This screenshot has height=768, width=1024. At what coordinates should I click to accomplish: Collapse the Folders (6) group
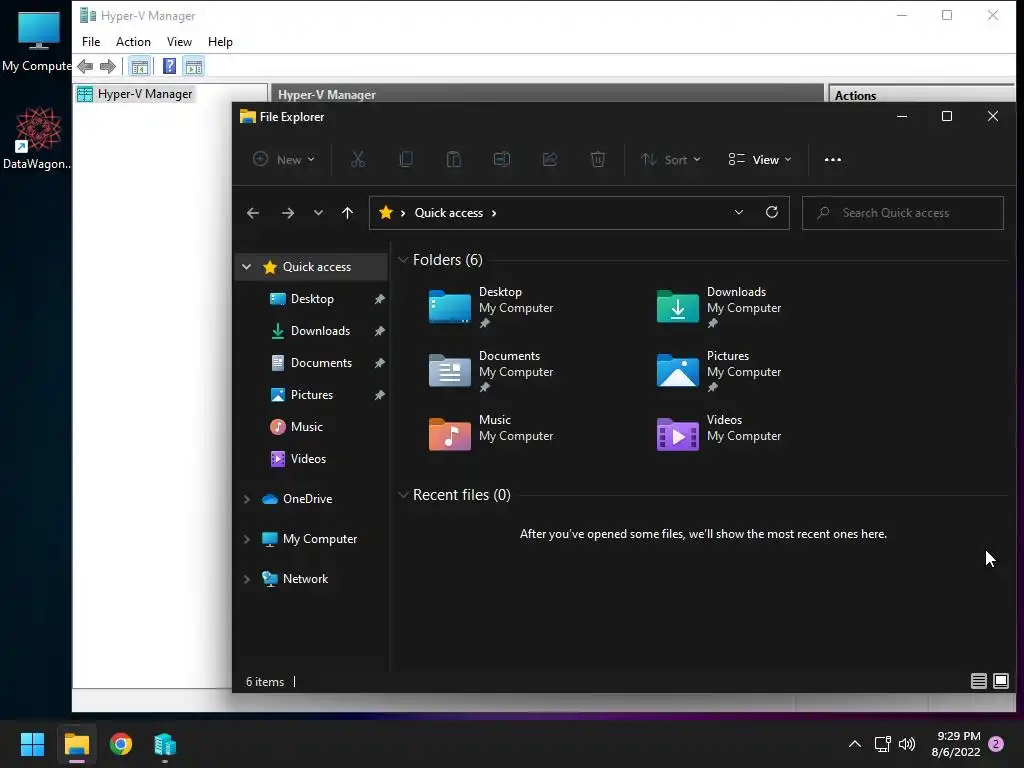(x=403, y=260)
